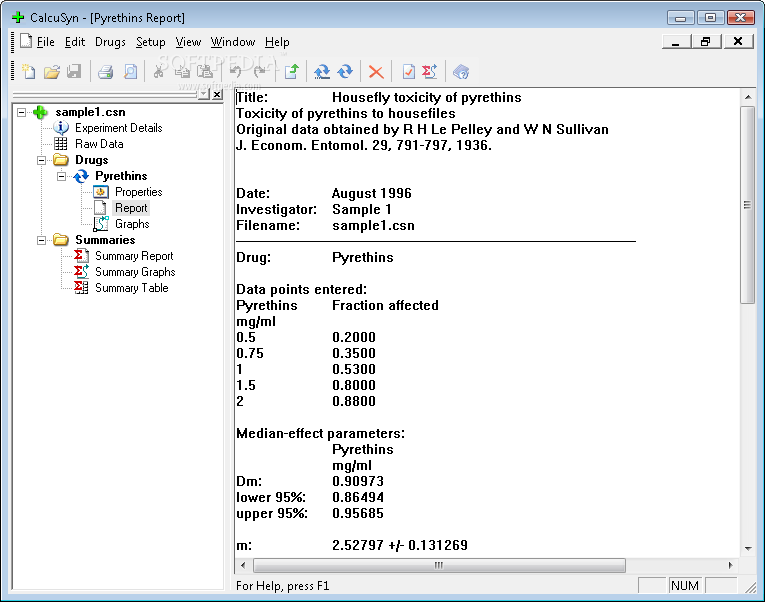Select the Graphs tree item
Viewport: 765px width, 602px height.
click(x=132, y=224)
